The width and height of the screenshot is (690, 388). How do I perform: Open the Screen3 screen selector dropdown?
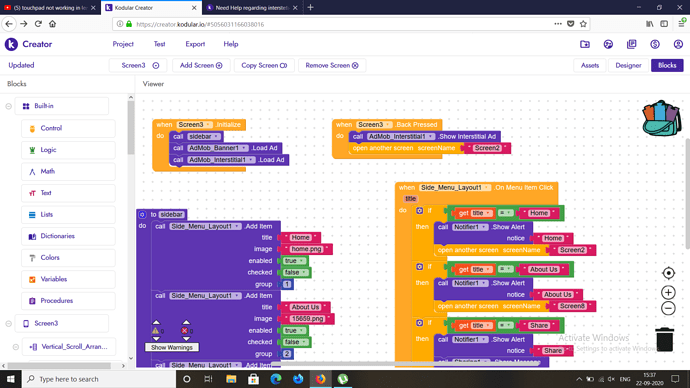tap(140, 65)
